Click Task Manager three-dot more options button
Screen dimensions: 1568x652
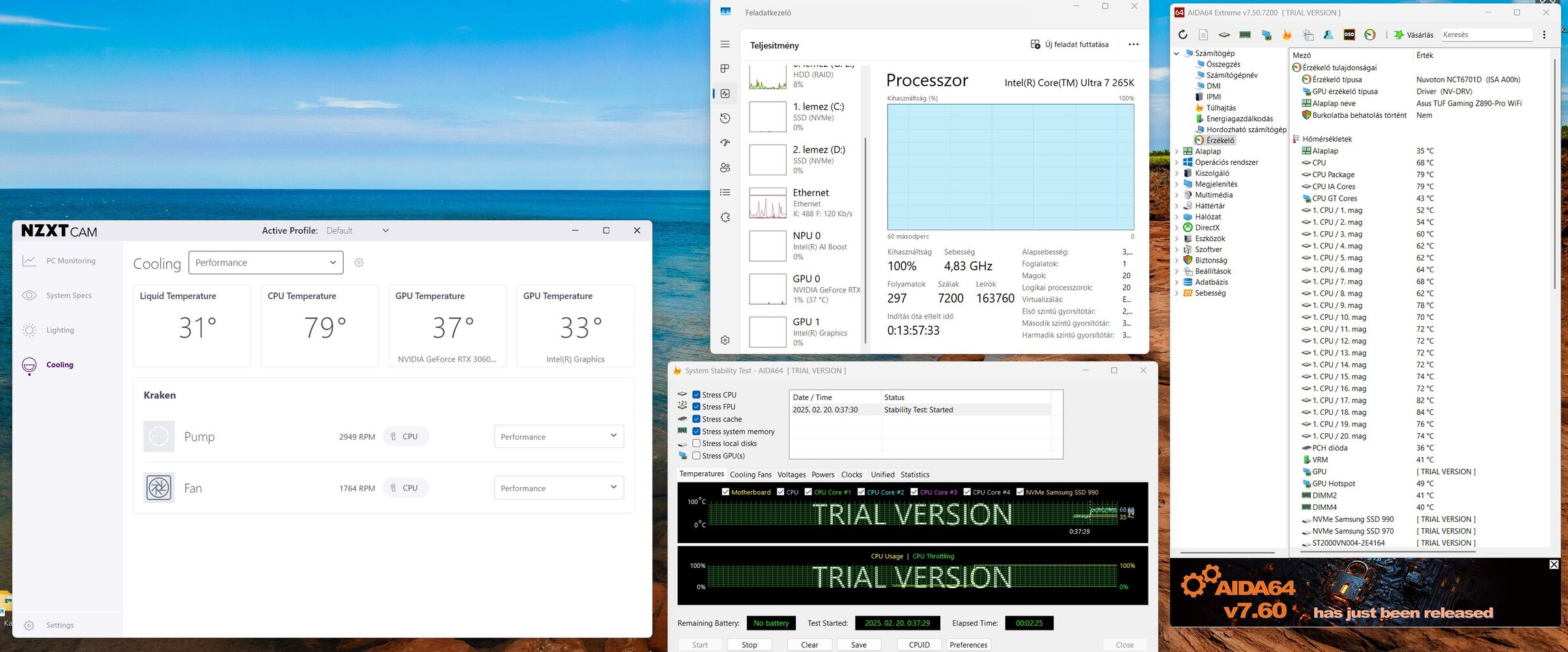click(1134, 44)
